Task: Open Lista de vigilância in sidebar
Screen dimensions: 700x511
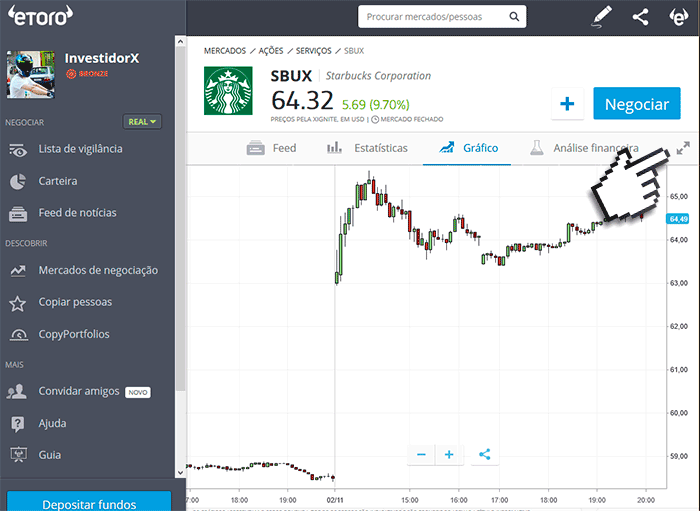Action: tap(80, 149)
